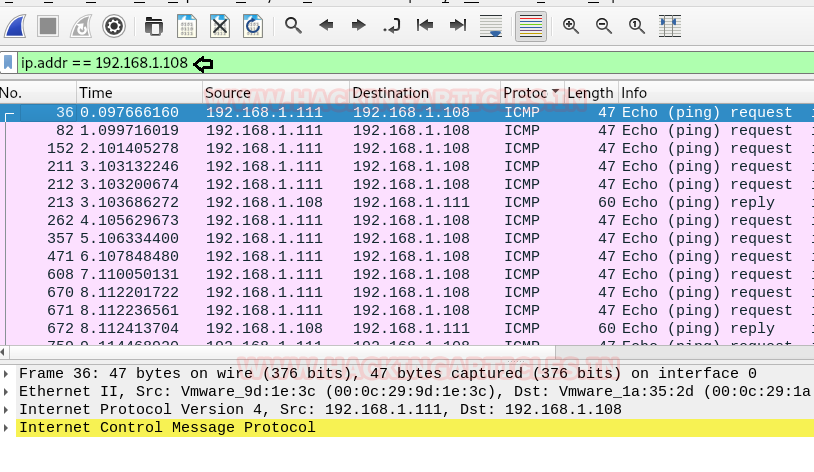Expand Internet Control Message Protocol details
This screenshot has width=814, height=472.
[x=6, y=428]
